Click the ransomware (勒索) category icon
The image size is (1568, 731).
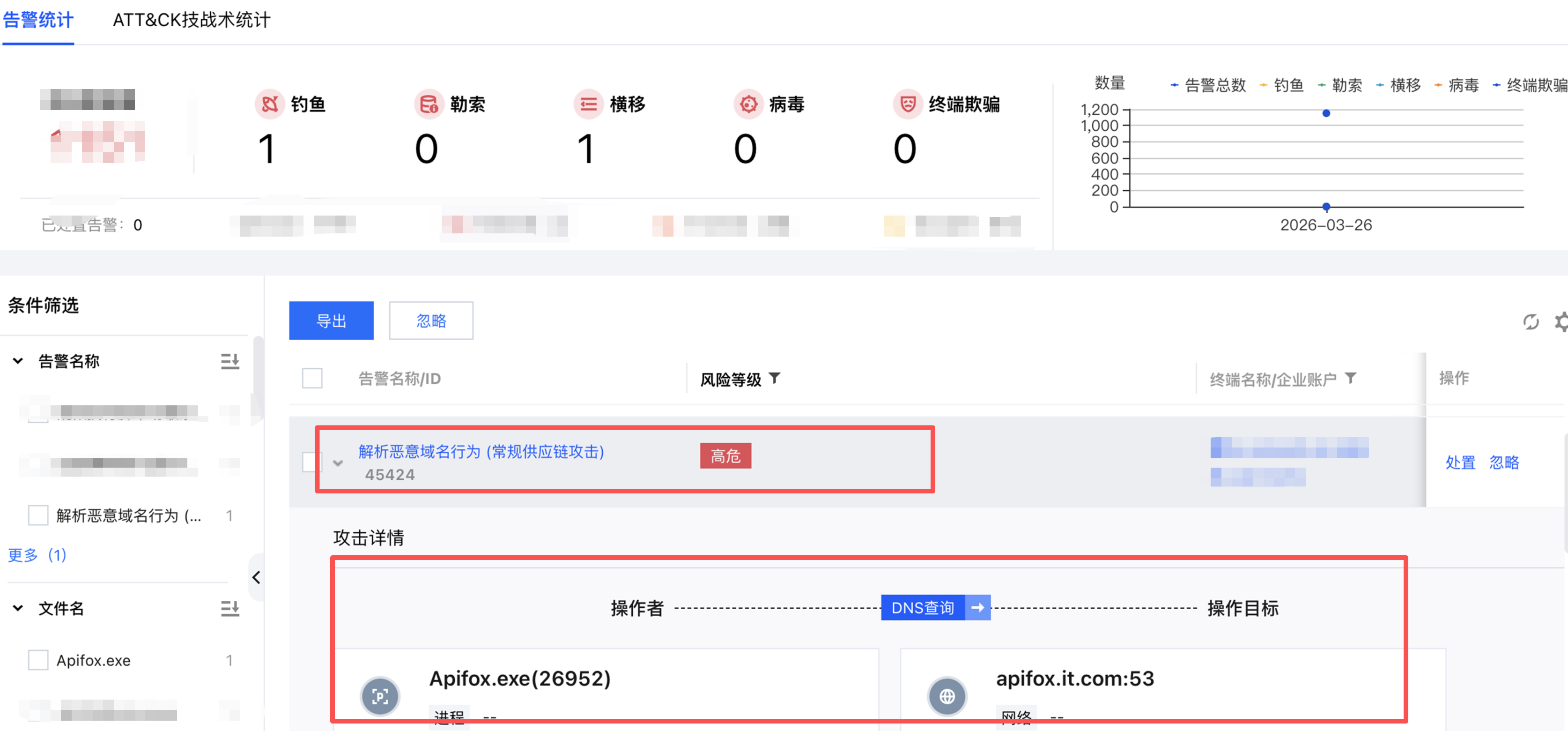(429, 104)
